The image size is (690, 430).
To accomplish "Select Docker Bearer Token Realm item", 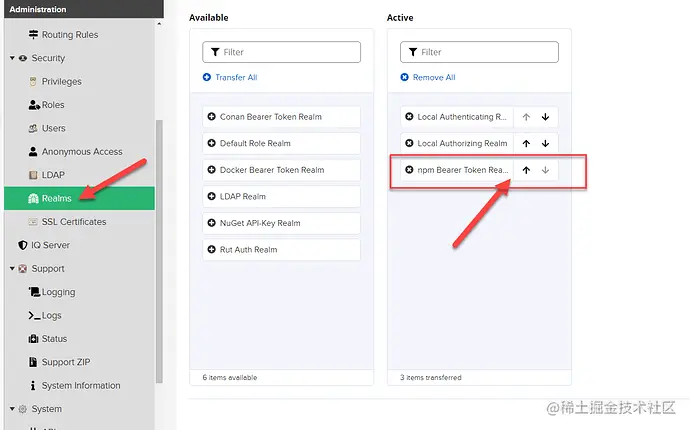I will [282, 170].
